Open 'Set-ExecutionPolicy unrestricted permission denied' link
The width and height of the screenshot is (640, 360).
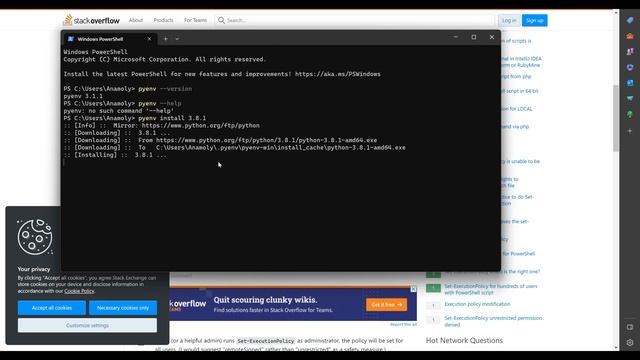tap(493, 321)
